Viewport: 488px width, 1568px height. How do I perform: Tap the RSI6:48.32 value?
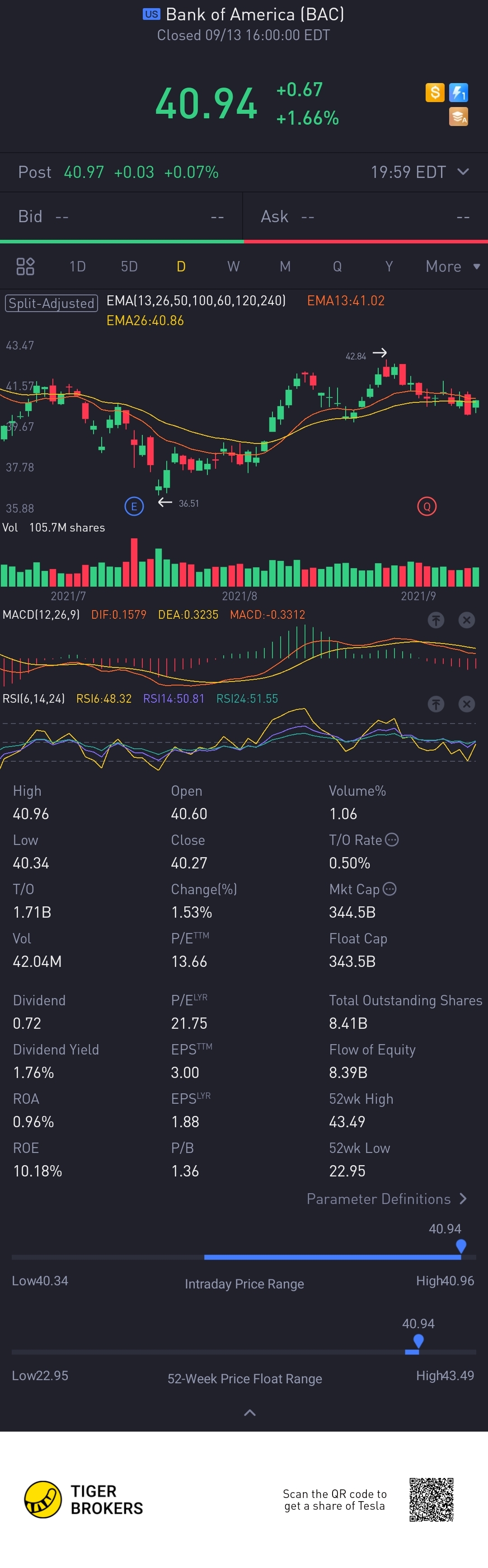click(x=103, y=698)
